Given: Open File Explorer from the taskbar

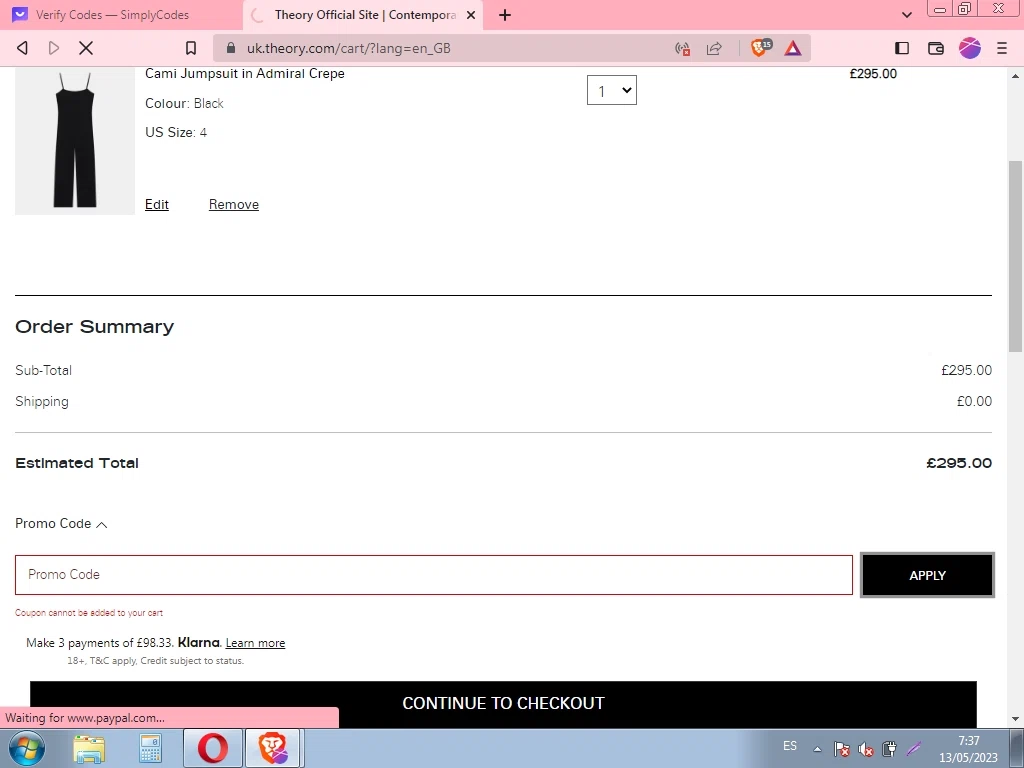Looking at the screenshot, I should (89, 748).
